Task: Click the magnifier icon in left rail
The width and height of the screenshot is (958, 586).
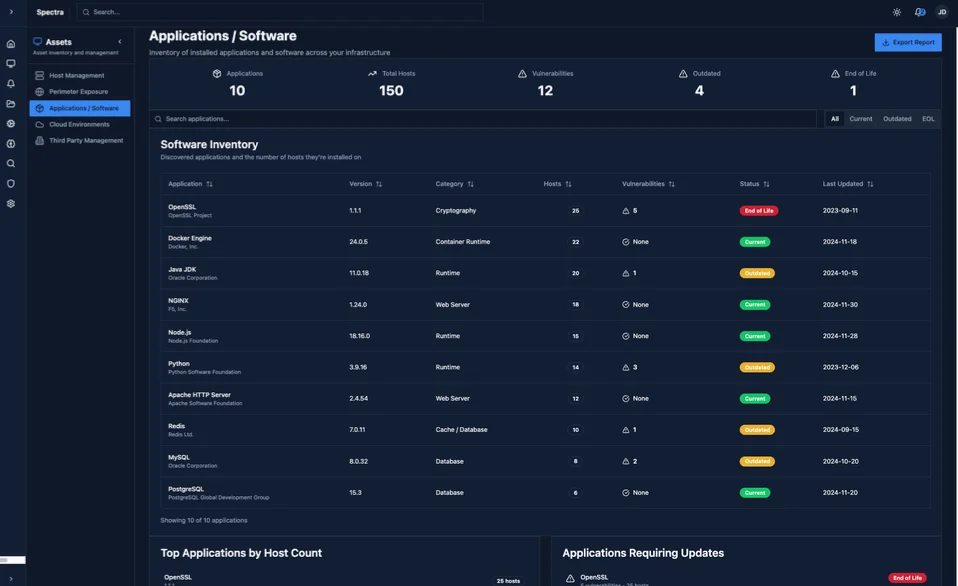Action: pyautogui.click(x=11, y=164)
